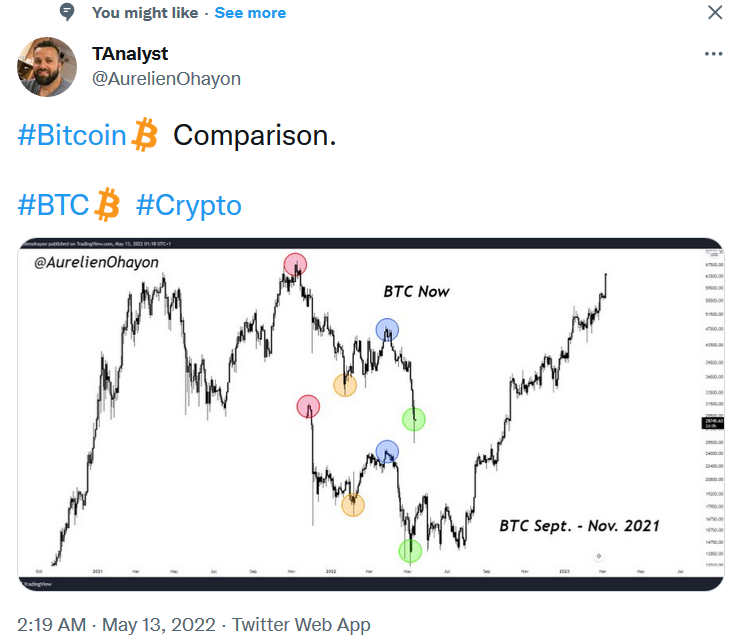Click the lowest green circle on the chart
The height and width of the screenshot is (638, 731).
pyautogui.click(x=410, y=550)
